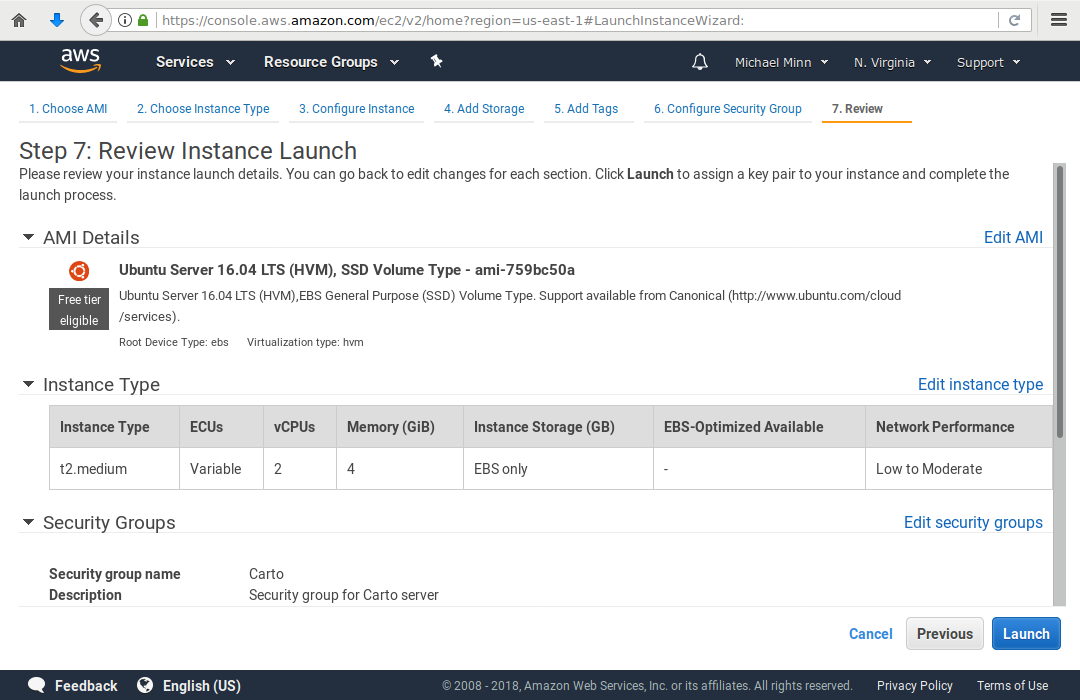This screenshot has height=700, width=1080.
Task: Collapse the Instance Type section
Action: pos(28,385)
